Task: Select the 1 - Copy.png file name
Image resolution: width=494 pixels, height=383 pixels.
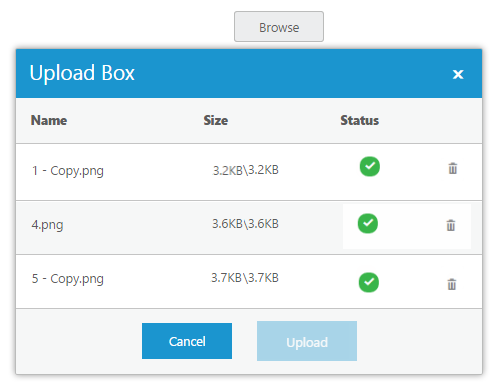Action: pos(68,171)
